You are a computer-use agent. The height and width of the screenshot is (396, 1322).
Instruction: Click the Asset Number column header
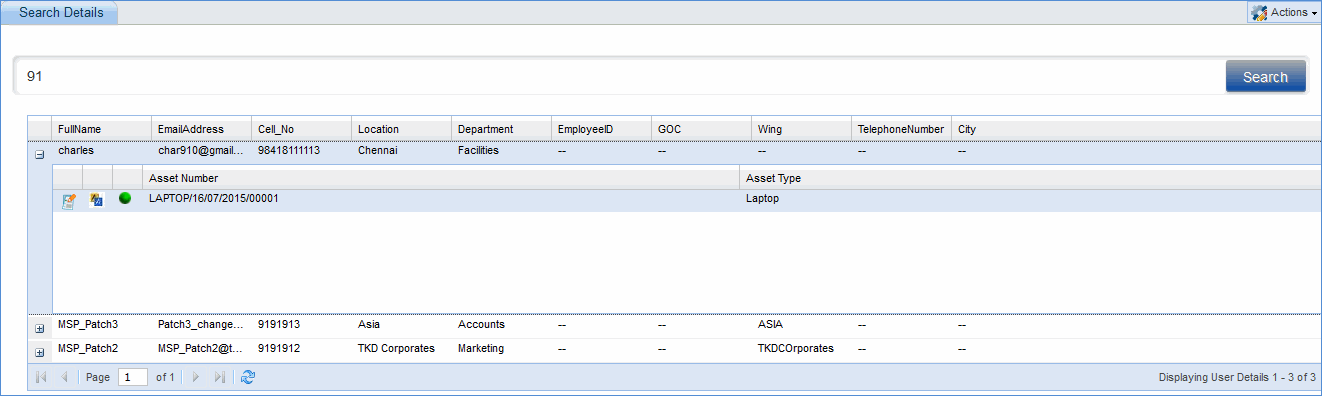[440, 178]
